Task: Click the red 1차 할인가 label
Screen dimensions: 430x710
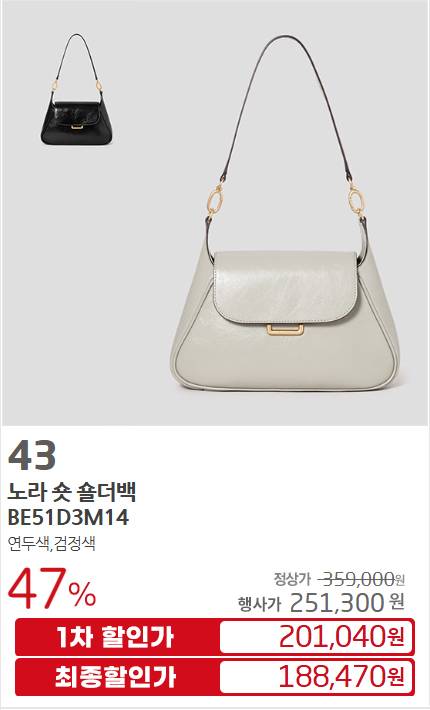Action: pyautogui.click(x=115, y=637)
